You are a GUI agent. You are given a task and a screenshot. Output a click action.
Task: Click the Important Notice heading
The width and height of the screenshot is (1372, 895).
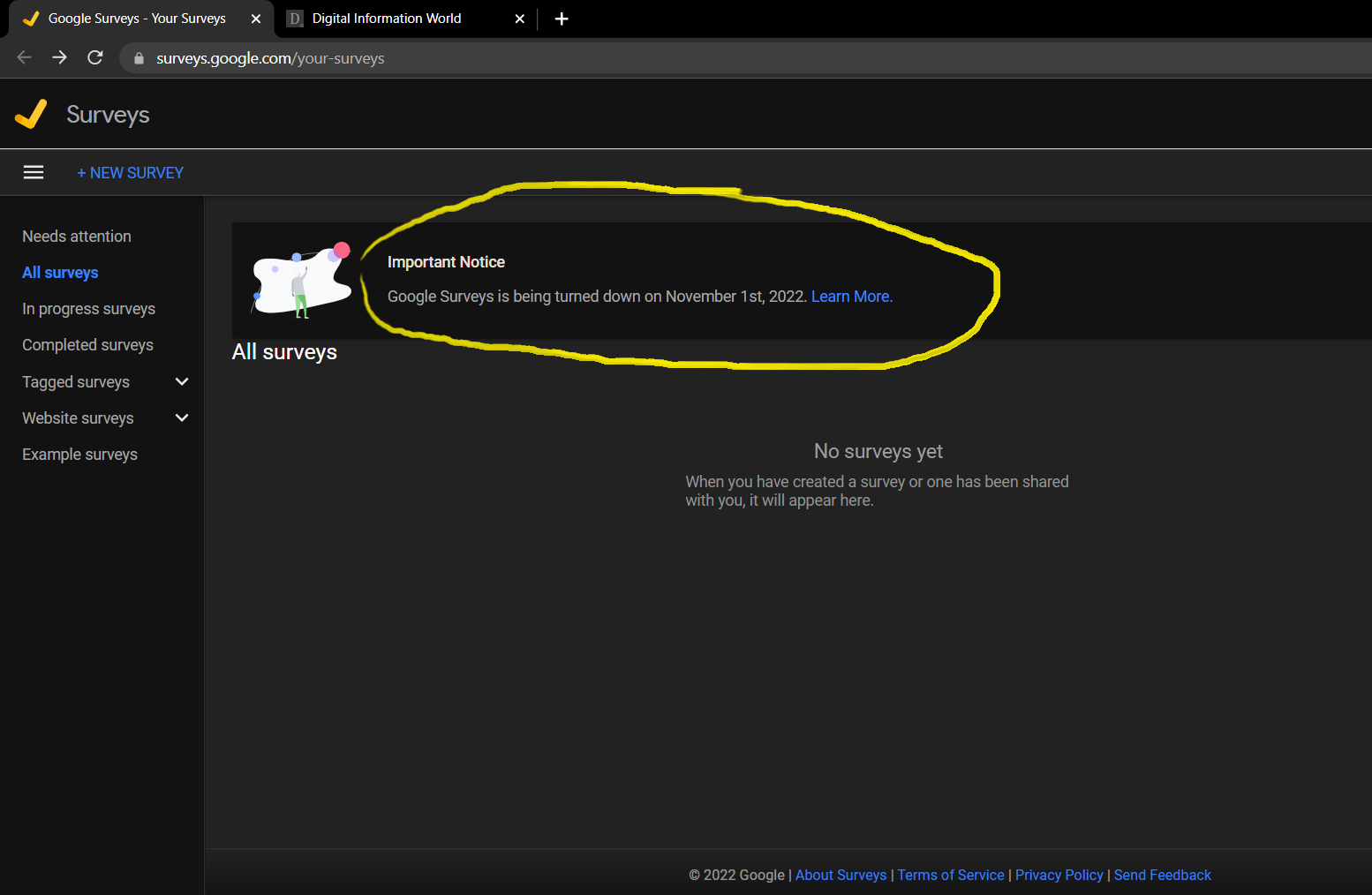pos(446,262)
